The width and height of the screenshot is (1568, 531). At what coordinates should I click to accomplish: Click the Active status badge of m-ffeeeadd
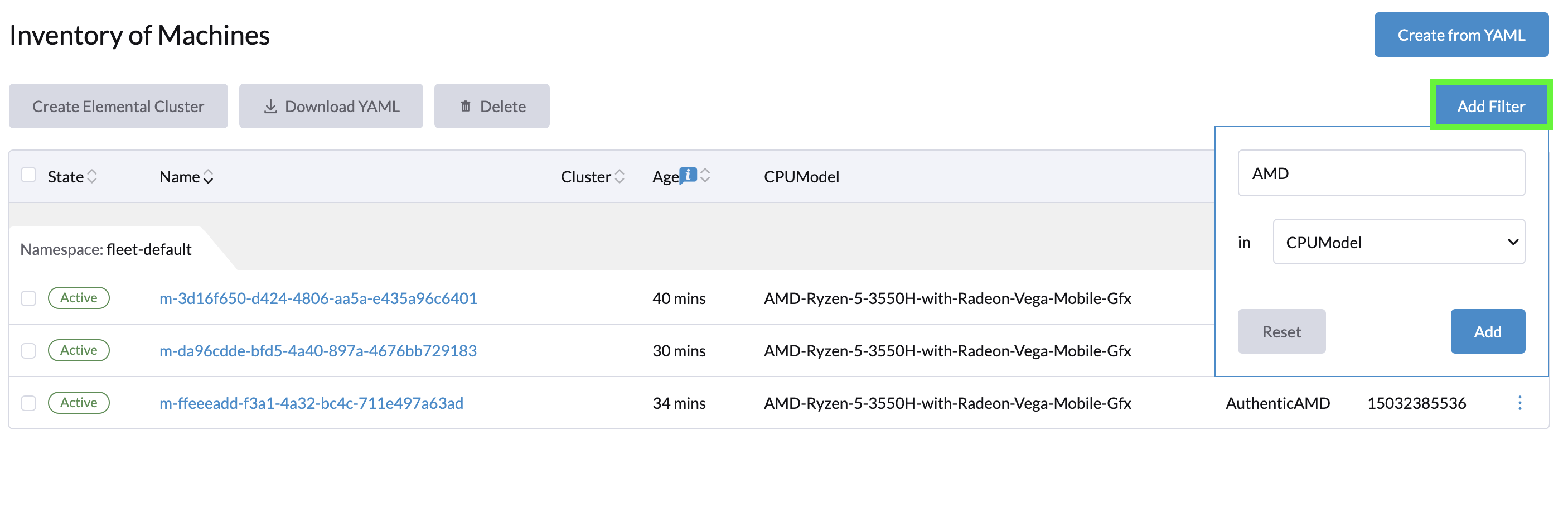click(79, 403)
